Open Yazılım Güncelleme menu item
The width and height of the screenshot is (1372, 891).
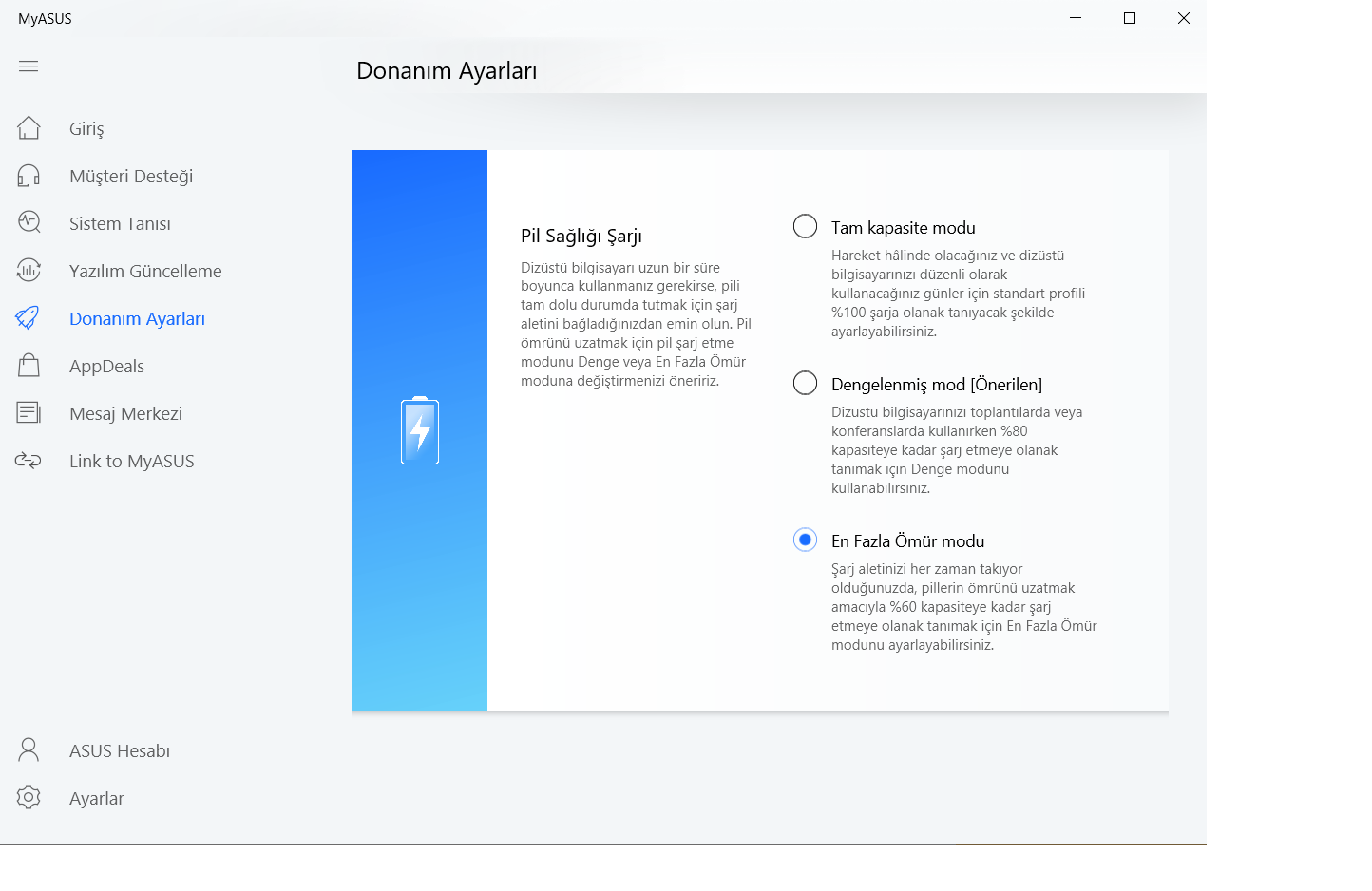tap(145, 271)
